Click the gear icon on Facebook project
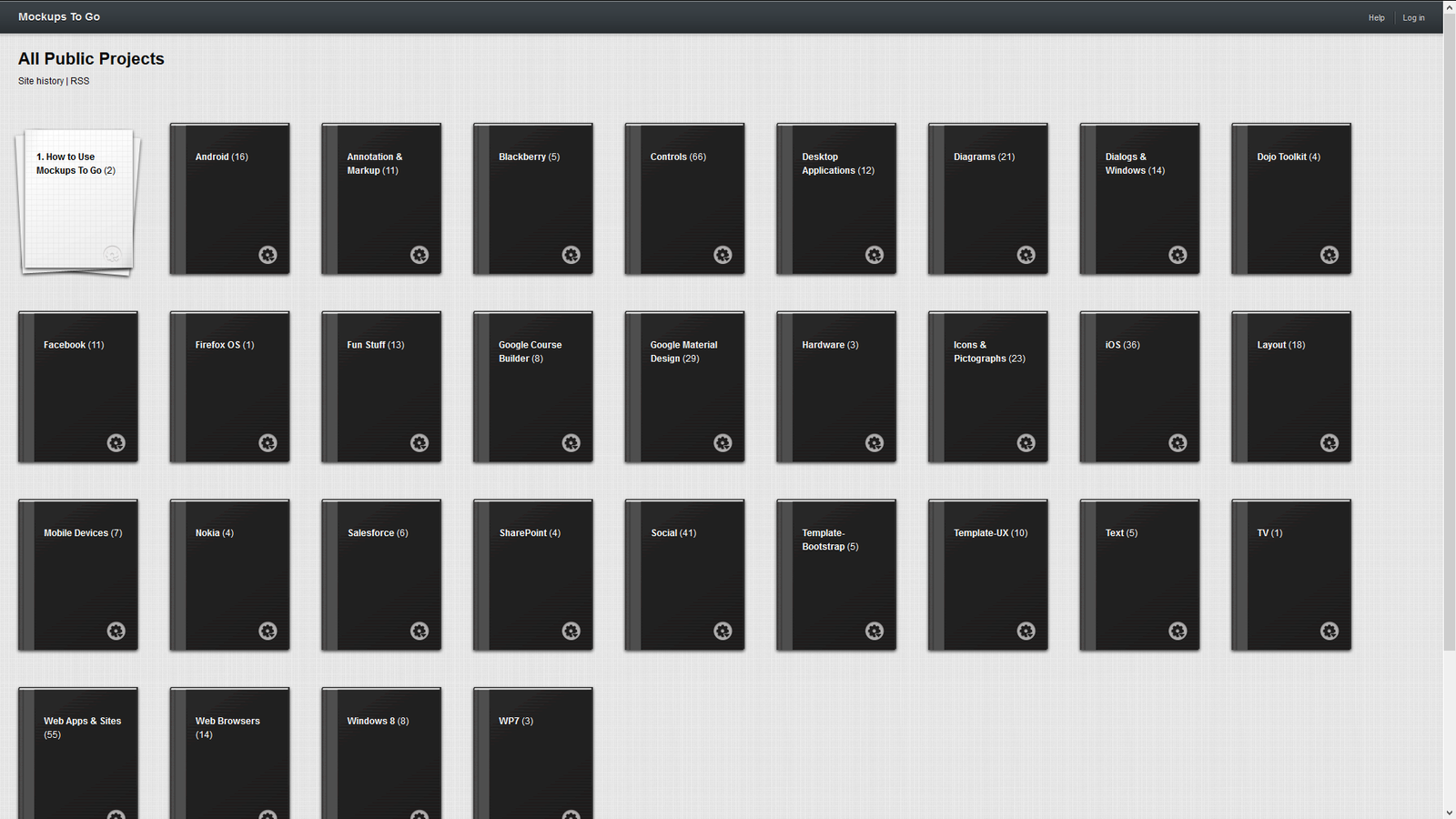Screen dimensions: 1456x819 point(116,443)
